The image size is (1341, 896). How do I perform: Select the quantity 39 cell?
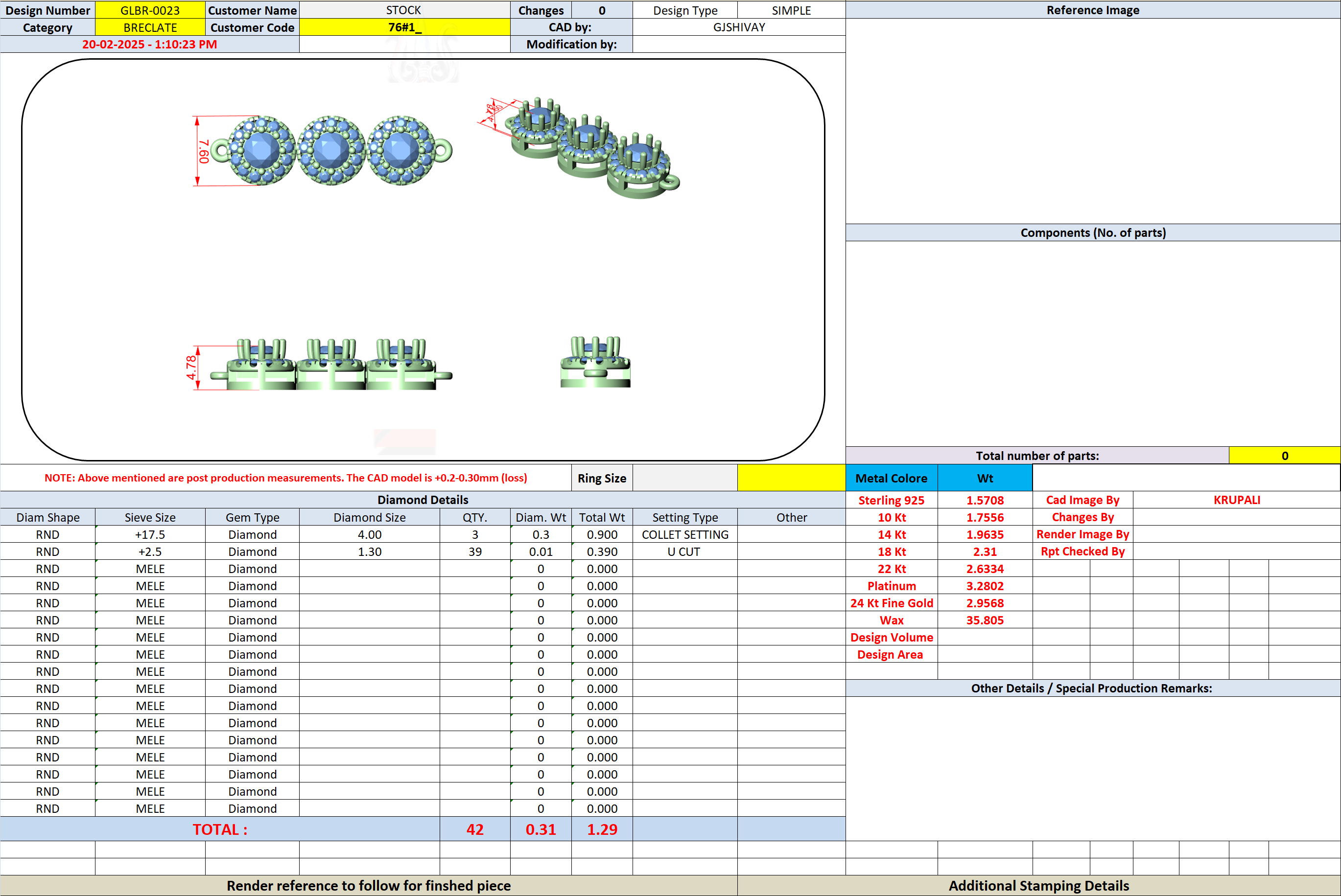click(475, 551)
